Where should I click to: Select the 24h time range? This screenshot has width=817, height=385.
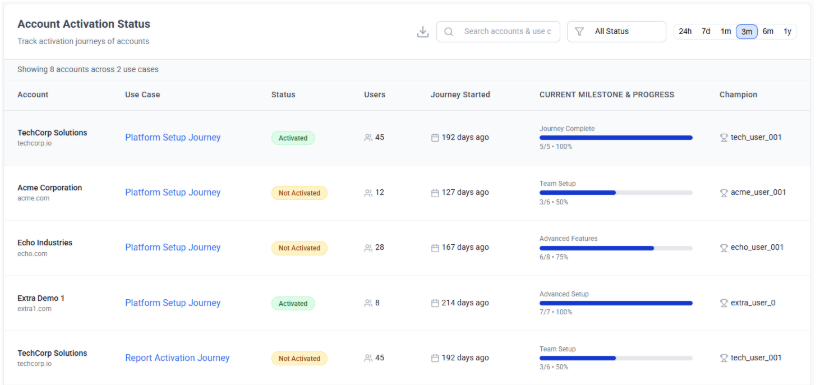tap(685, 32)
